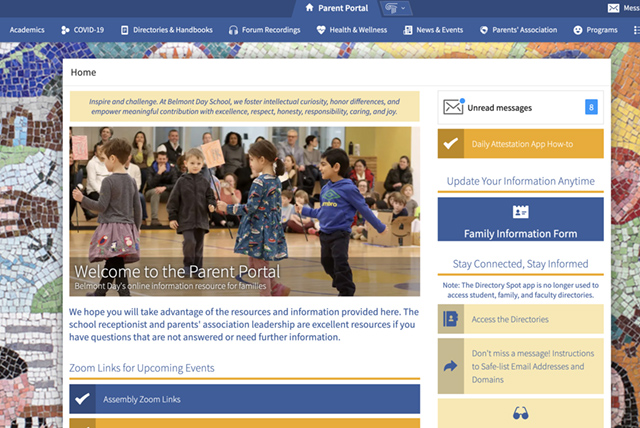Click the Family Information Form button
This screenshot has width=640, height=428.
(520, 233)
